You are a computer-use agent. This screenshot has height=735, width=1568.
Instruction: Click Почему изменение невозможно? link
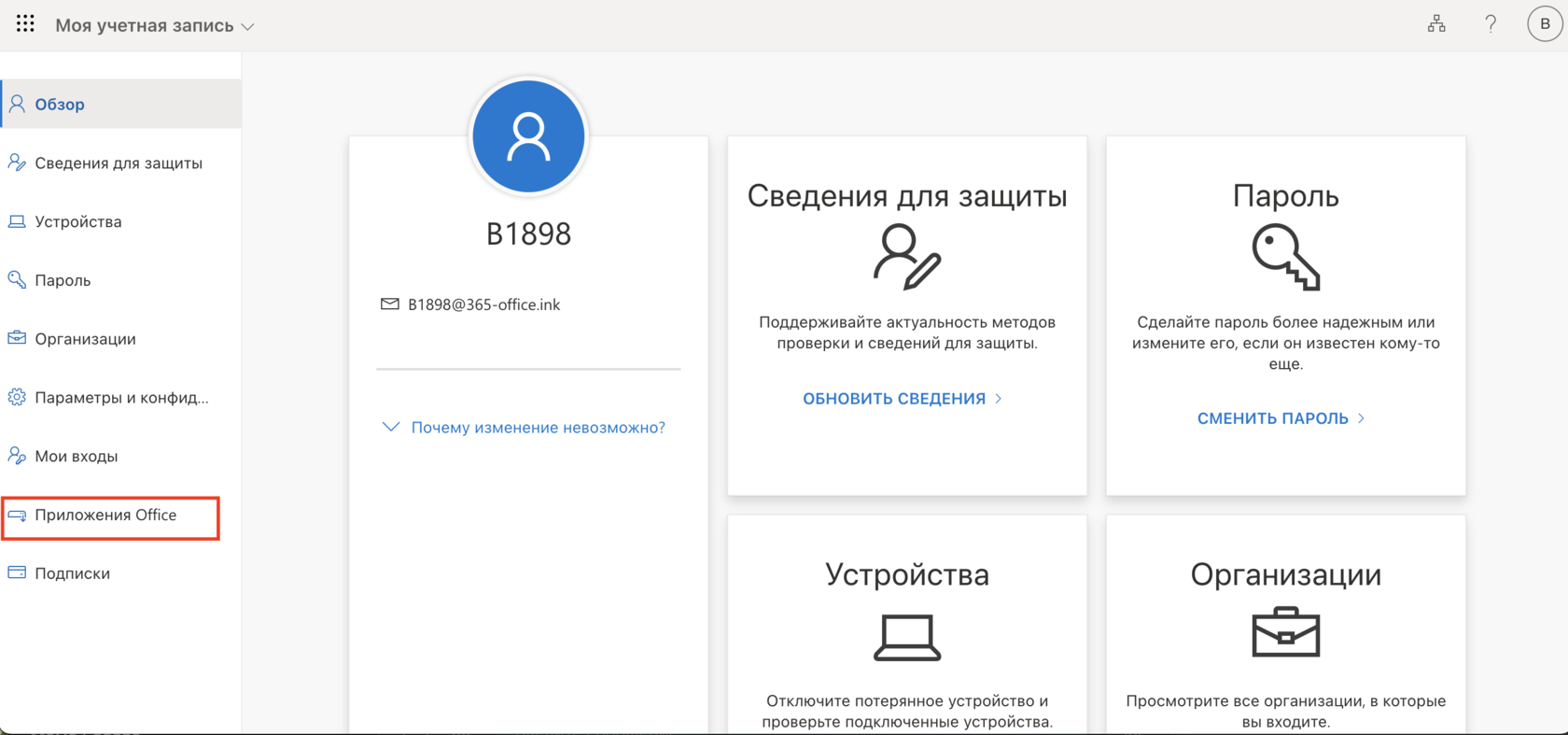538,428
